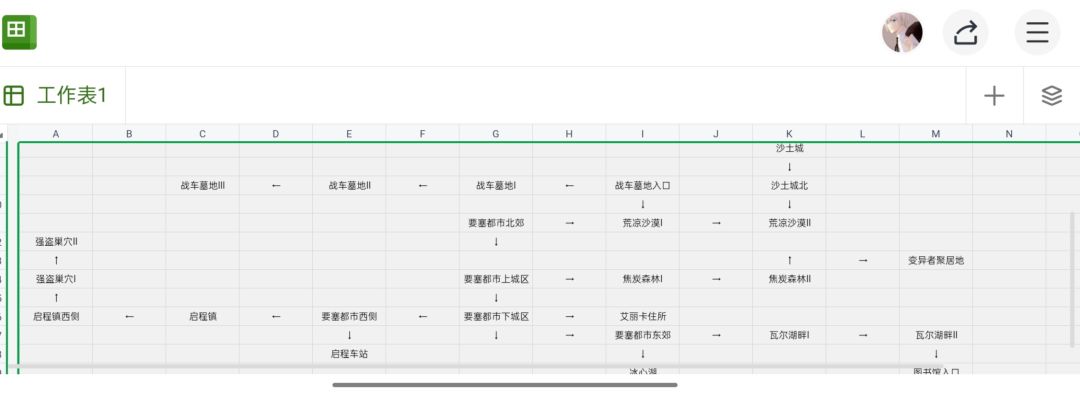Screen dimensions: 1080x397
Task: Select the cell 要塞都市下城区
Action: click(x=496, y=316)
